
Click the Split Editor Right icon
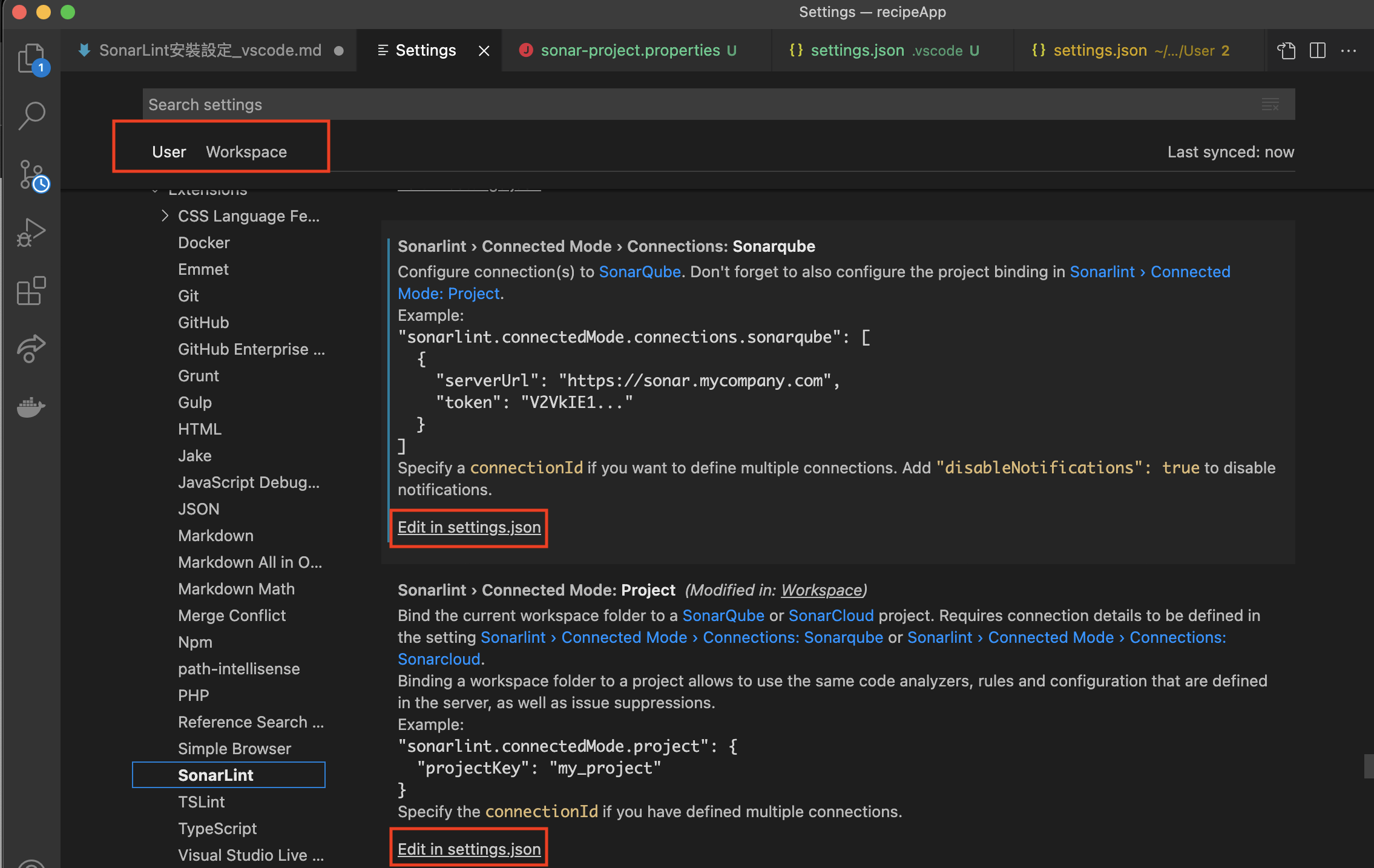pos(1318,50)
